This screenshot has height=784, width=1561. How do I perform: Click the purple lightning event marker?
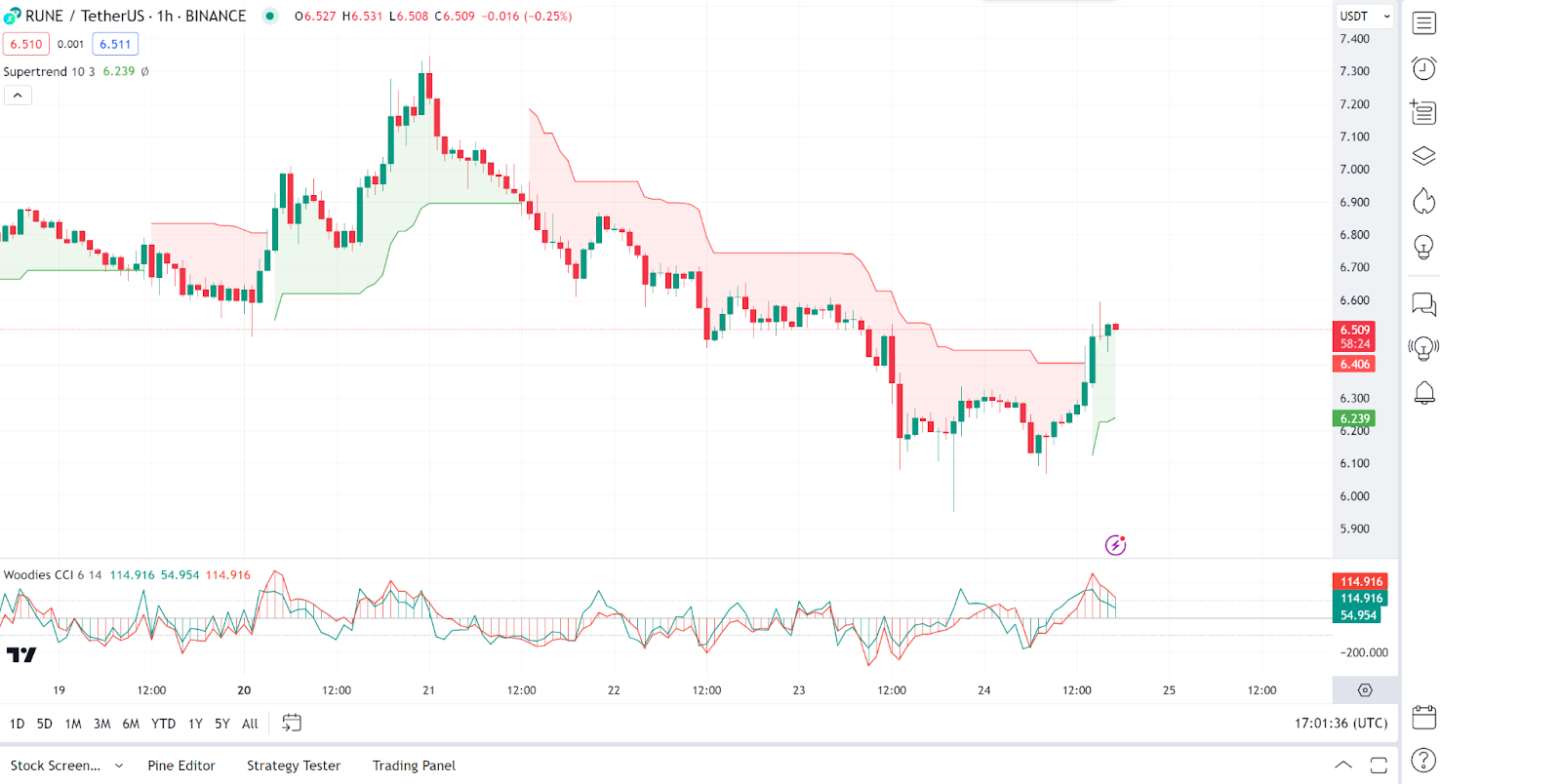[x=1115, y=545]
